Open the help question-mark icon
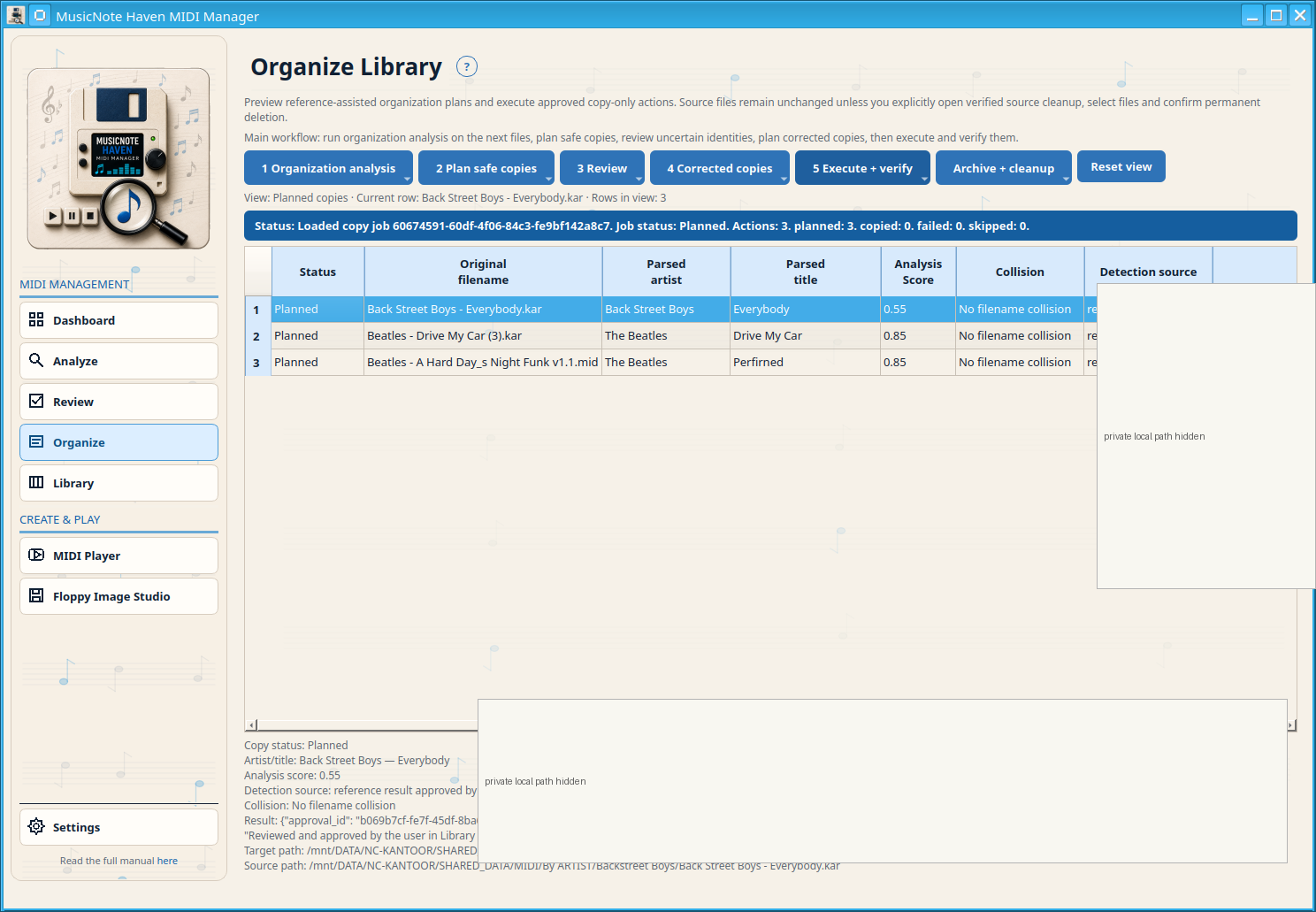The image size is (1316, 912). pos(467,66)
